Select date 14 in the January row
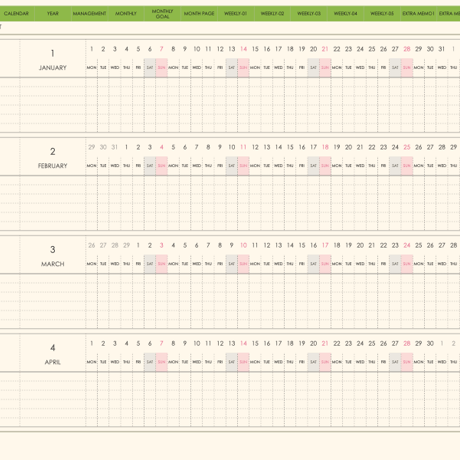Image resolution: width=460 pixels, height=460 pixels. 244,49
